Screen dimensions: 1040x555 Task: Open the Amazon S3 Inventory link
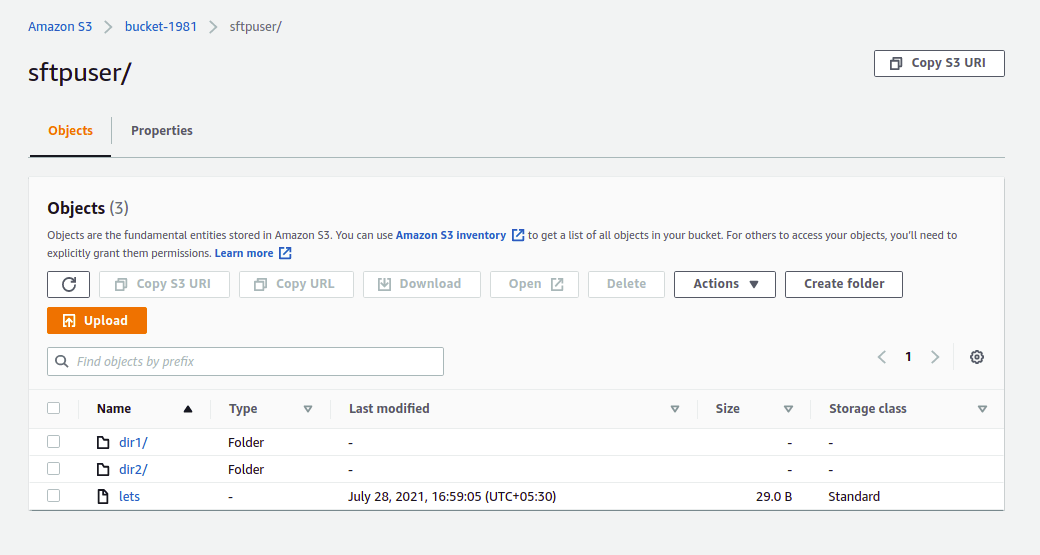pos(451,235)
